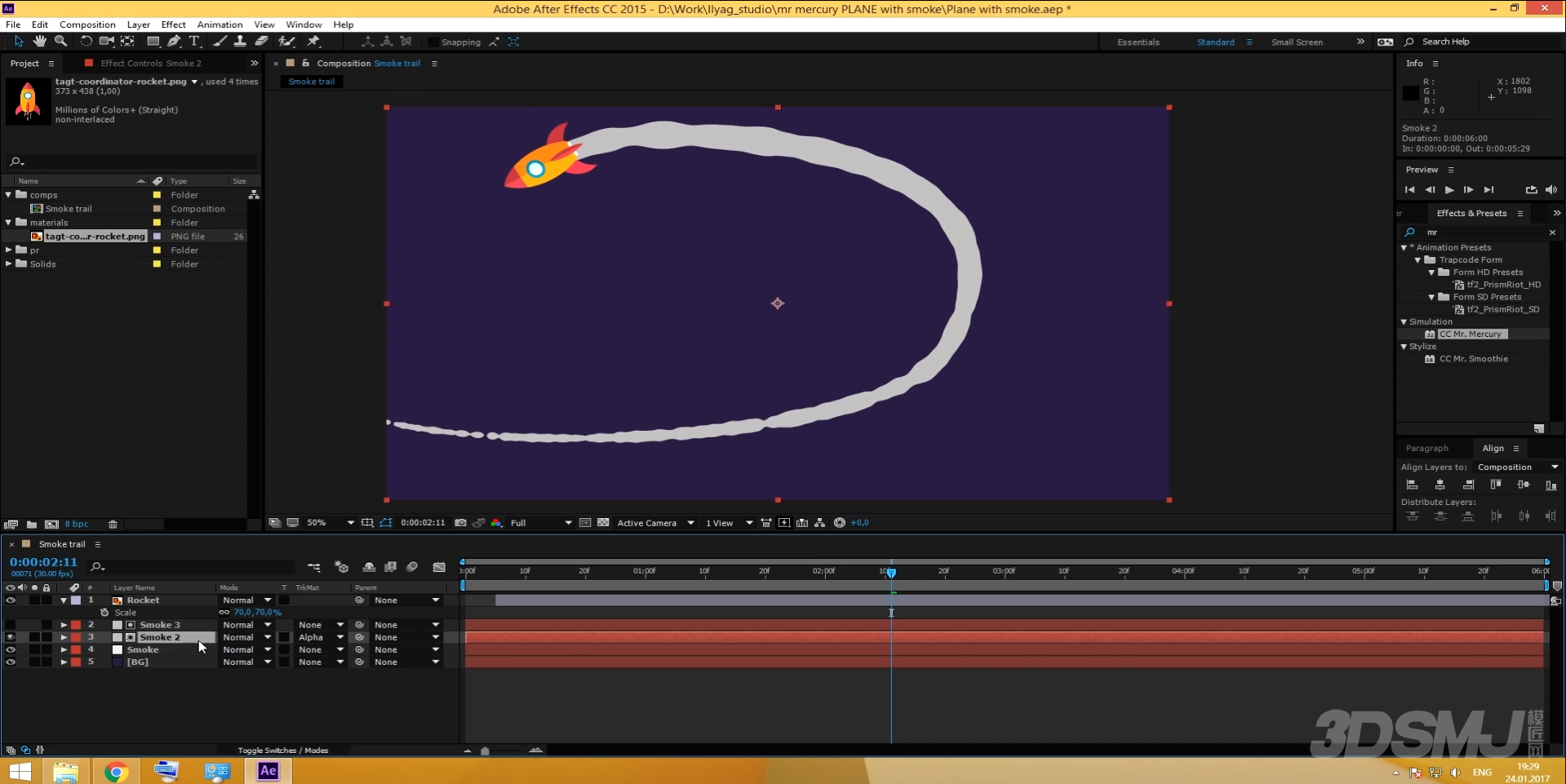Open Smoke 2 Alpha track matte dropdown

pyautogui.click(x=321, y=637)
